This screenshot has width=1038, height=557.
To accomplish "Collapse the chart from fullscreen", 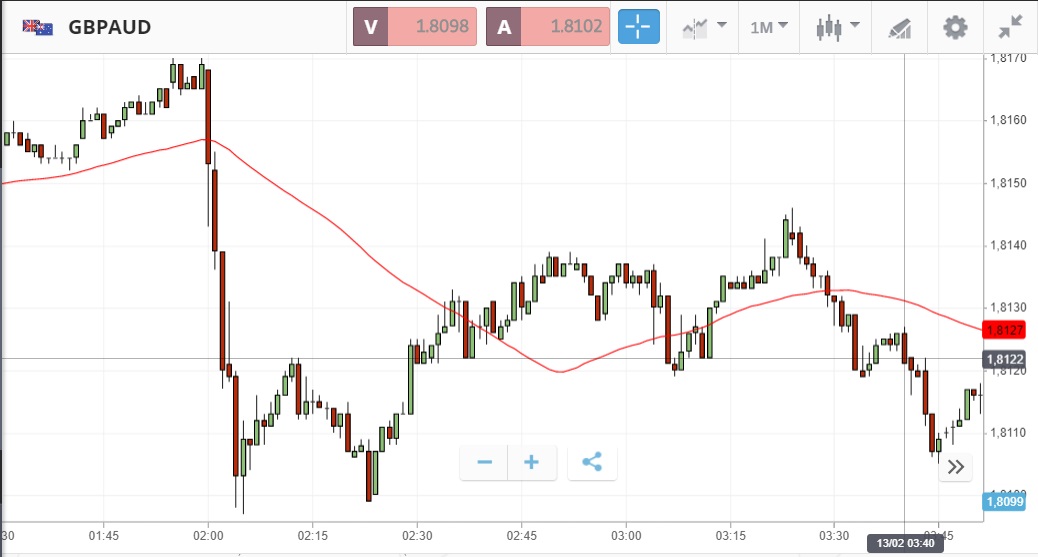I will click(1011, 27).
